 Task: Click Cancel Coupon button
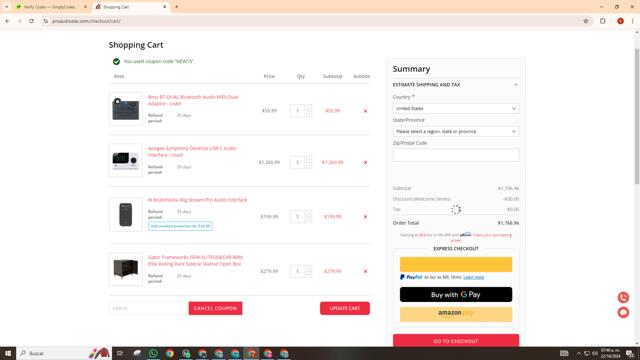(x=215, y=308)
